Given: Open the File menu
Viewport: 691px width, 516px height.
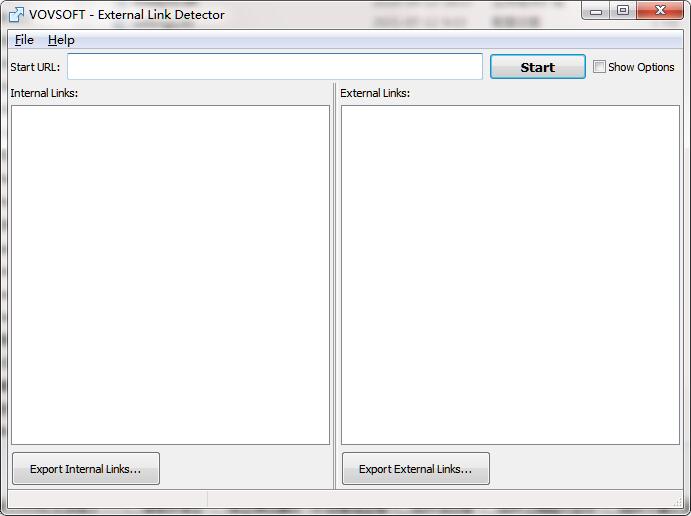Looking at the screenshot, I should click(24, 40).
